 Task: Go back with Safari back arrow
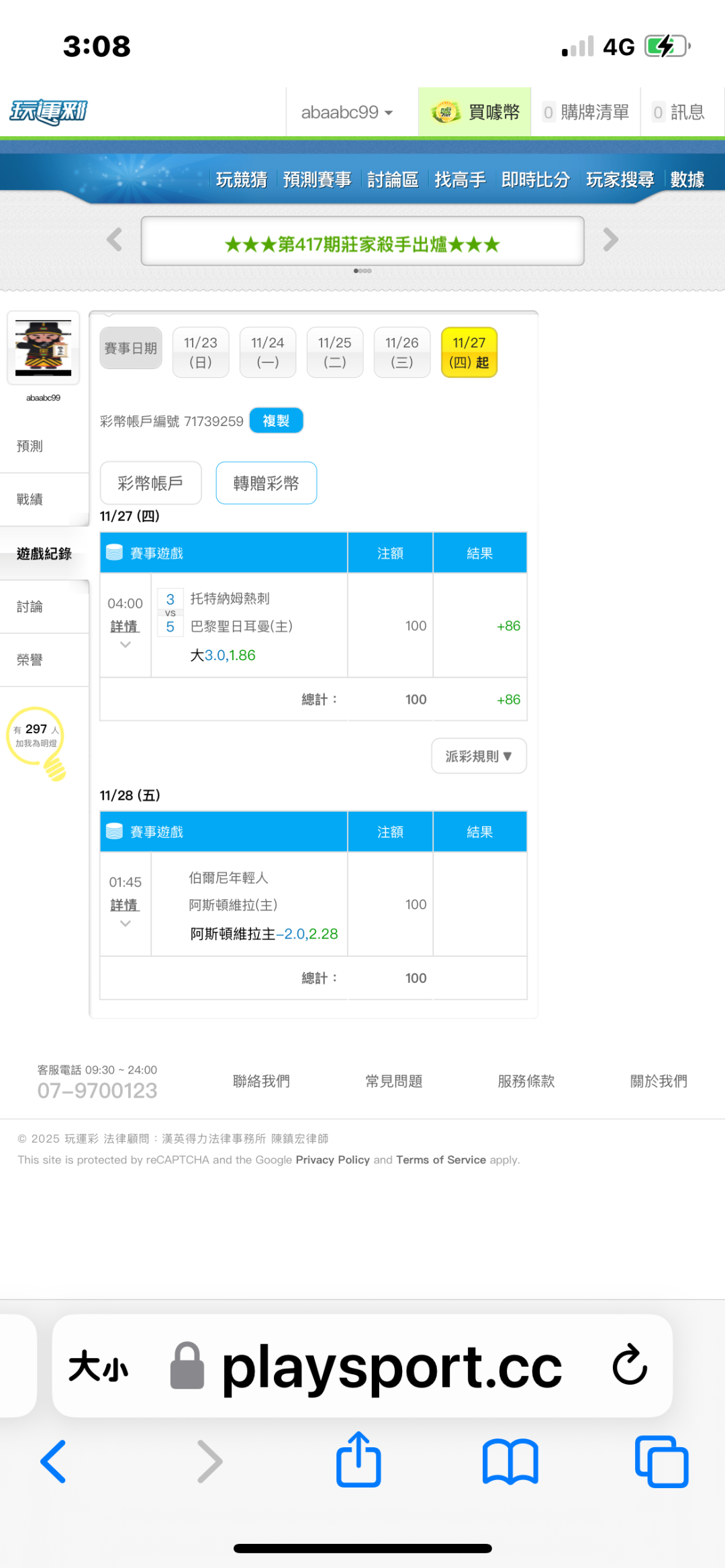pos(54,1461)
